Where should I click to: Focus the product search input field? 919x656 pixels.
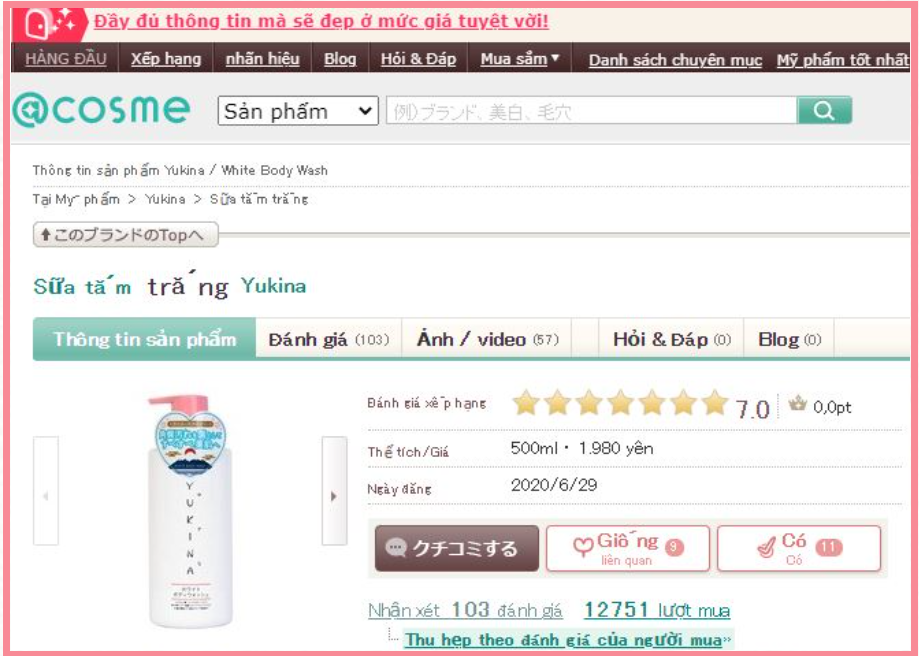click(591, 111)
